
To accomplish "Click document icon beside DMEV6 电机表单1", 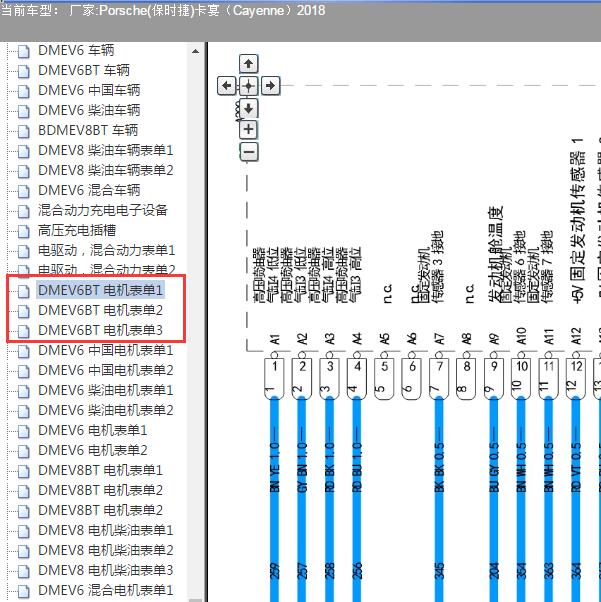I will coord(24,431).
